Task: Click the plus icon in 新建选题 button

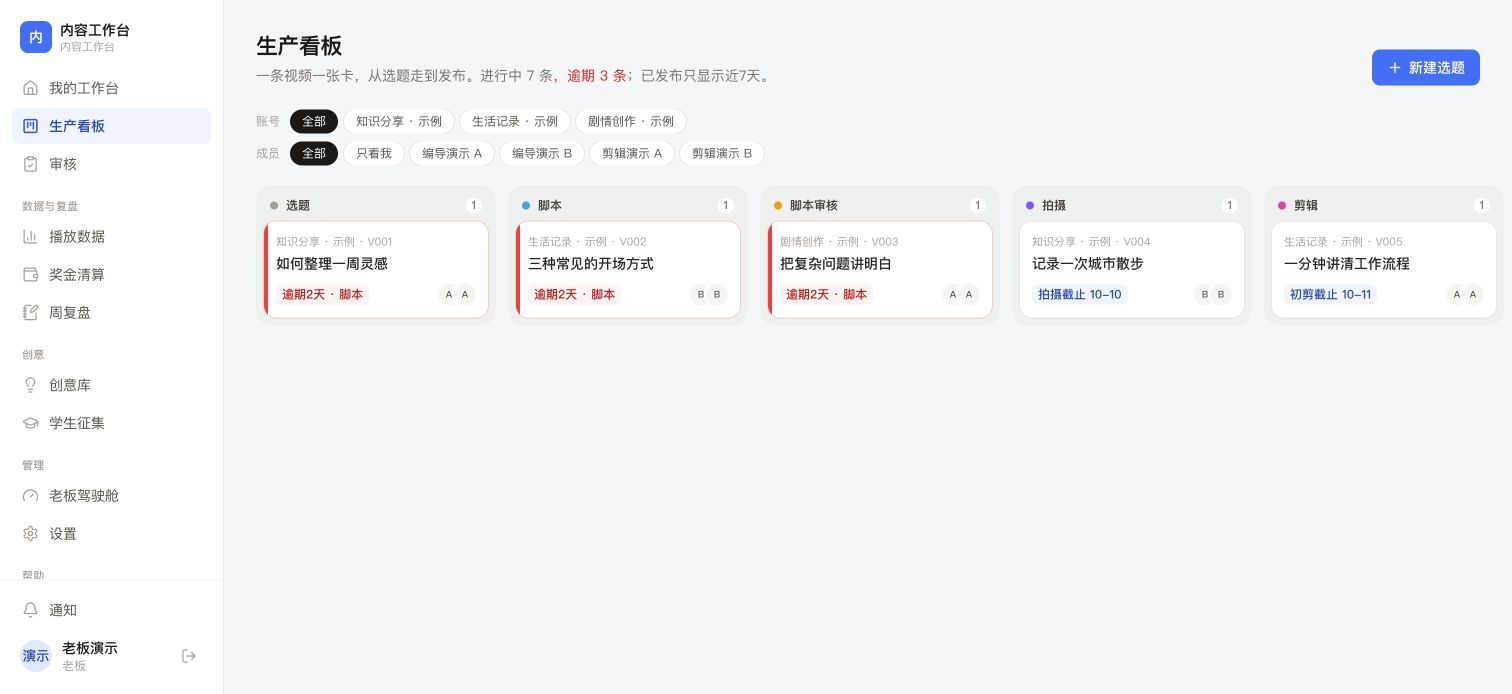Action: [x=1395, y=68]
